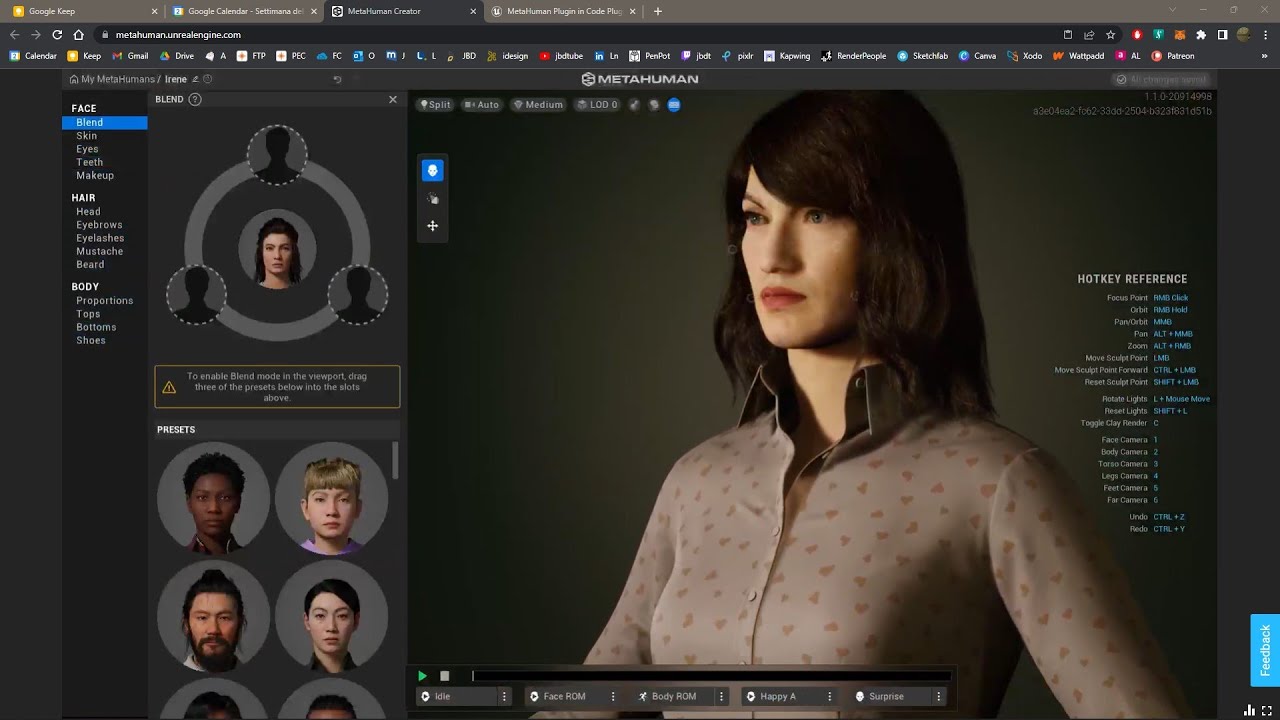Click the animation timeline scrubber bar

711,676
